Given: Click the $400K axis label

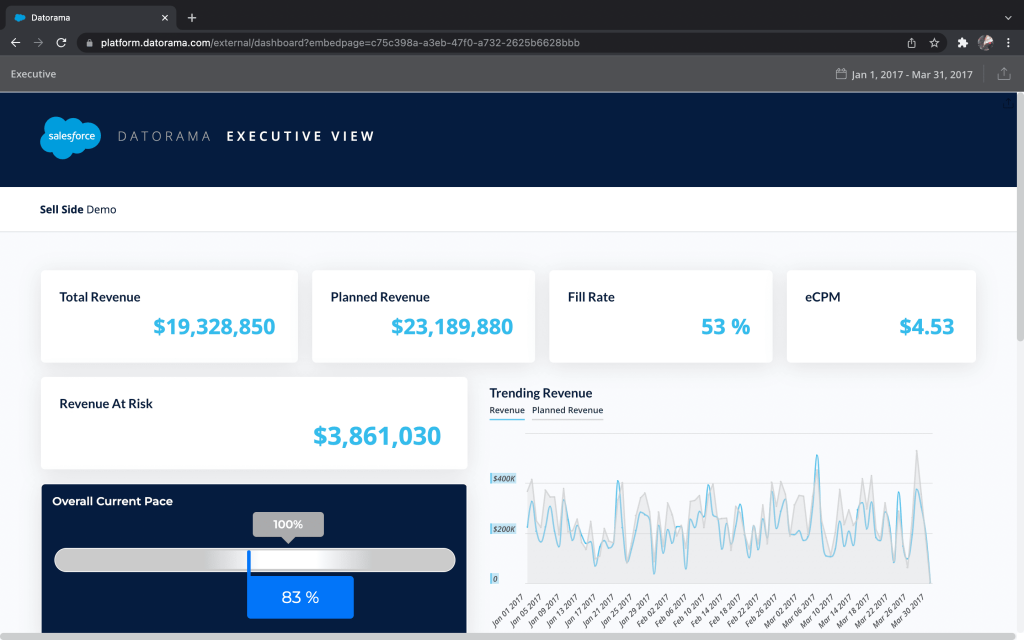Looking at the screenshot, I should (x=504, y=479).
